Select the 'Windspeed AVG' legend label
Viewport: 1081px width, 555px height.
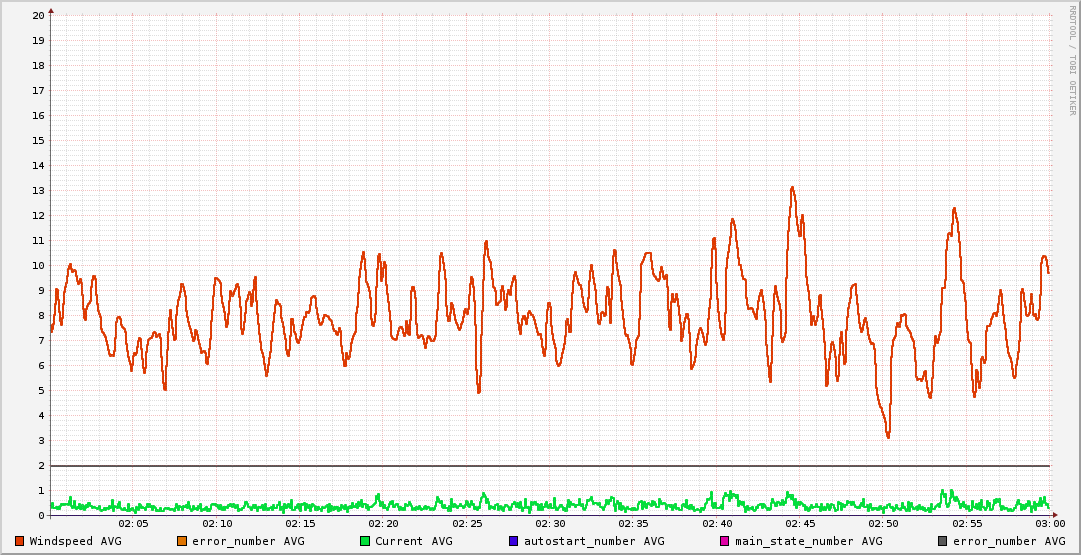click(x=75, y=541)
